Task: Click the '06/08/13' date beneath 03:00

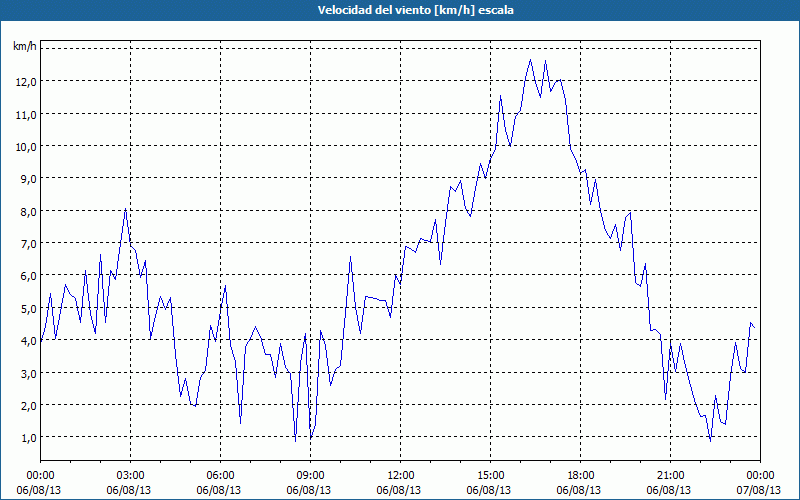Action: [129, 490]
